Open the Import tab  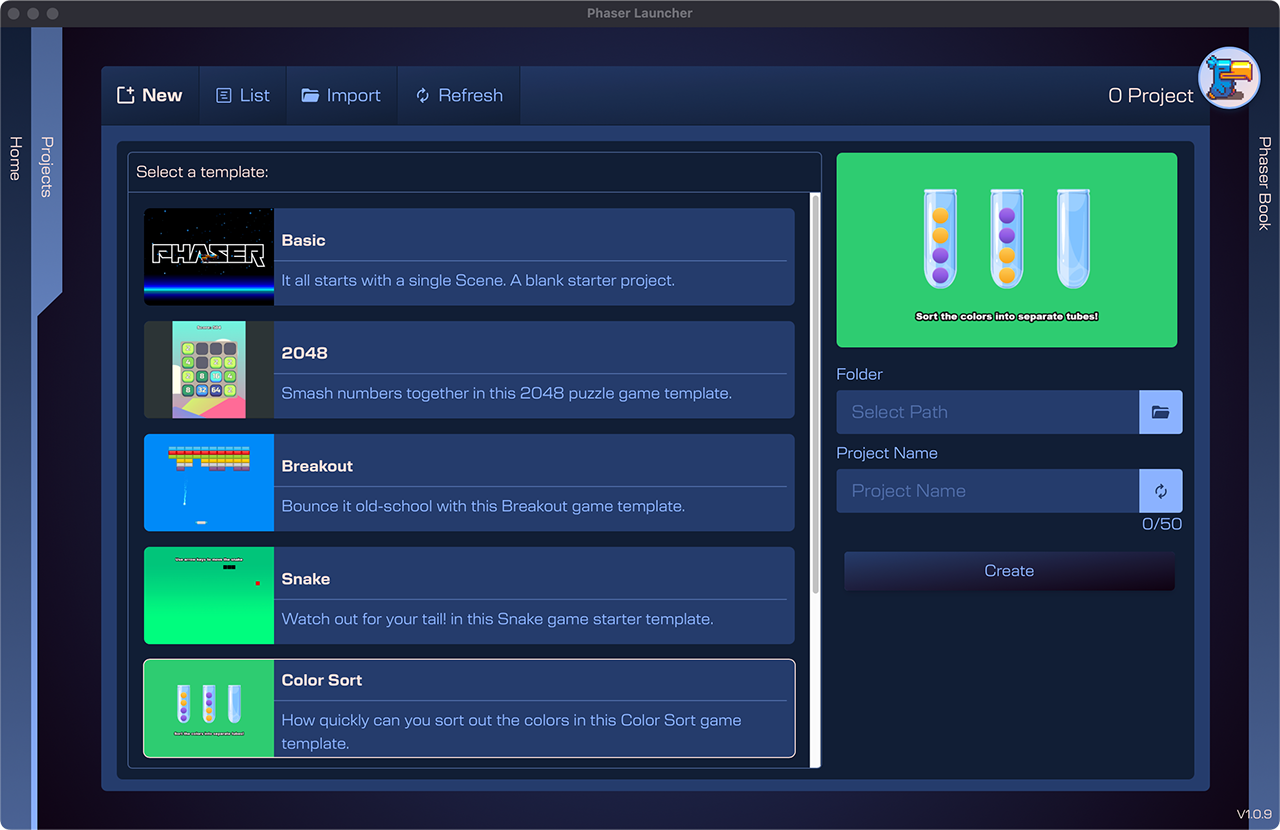tap(342, 95)
